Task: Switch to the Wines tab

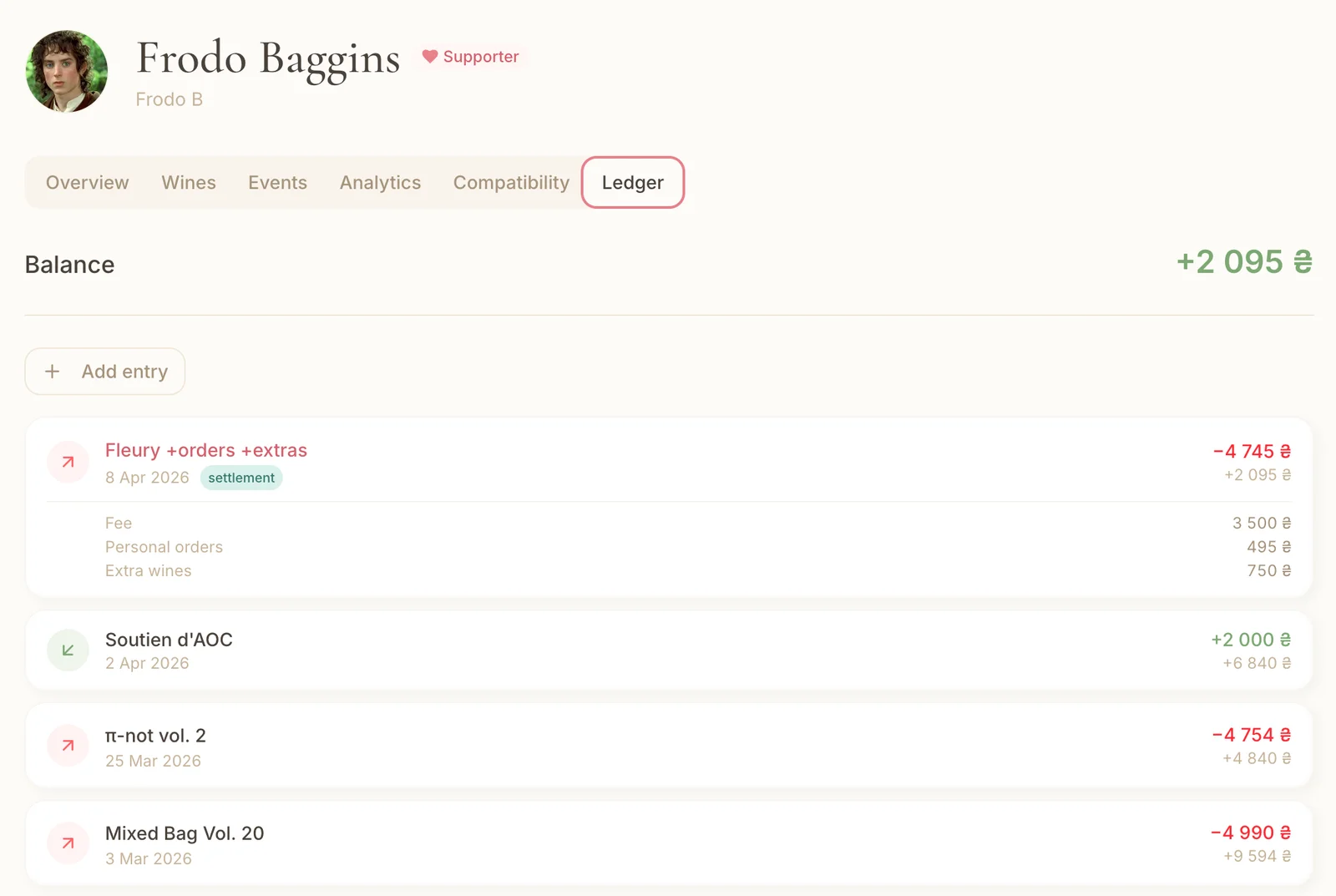Action: 189,183
